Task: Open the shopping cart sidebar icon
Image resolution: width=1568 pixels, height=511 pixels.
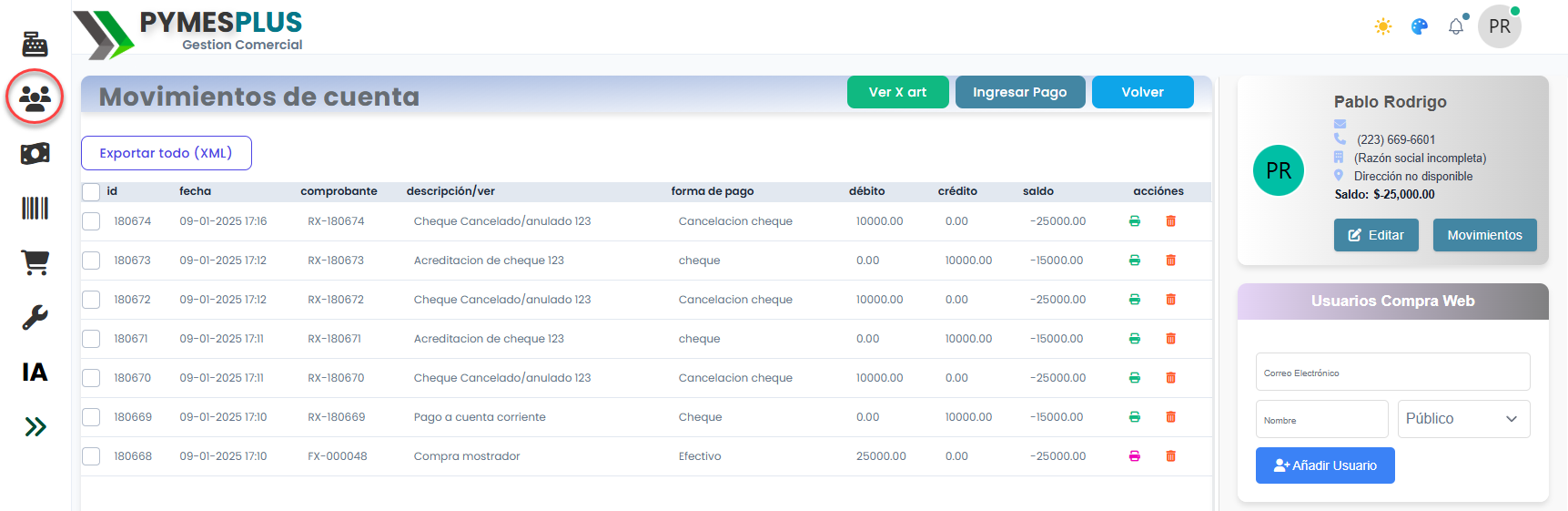Action: pos(35,262)
